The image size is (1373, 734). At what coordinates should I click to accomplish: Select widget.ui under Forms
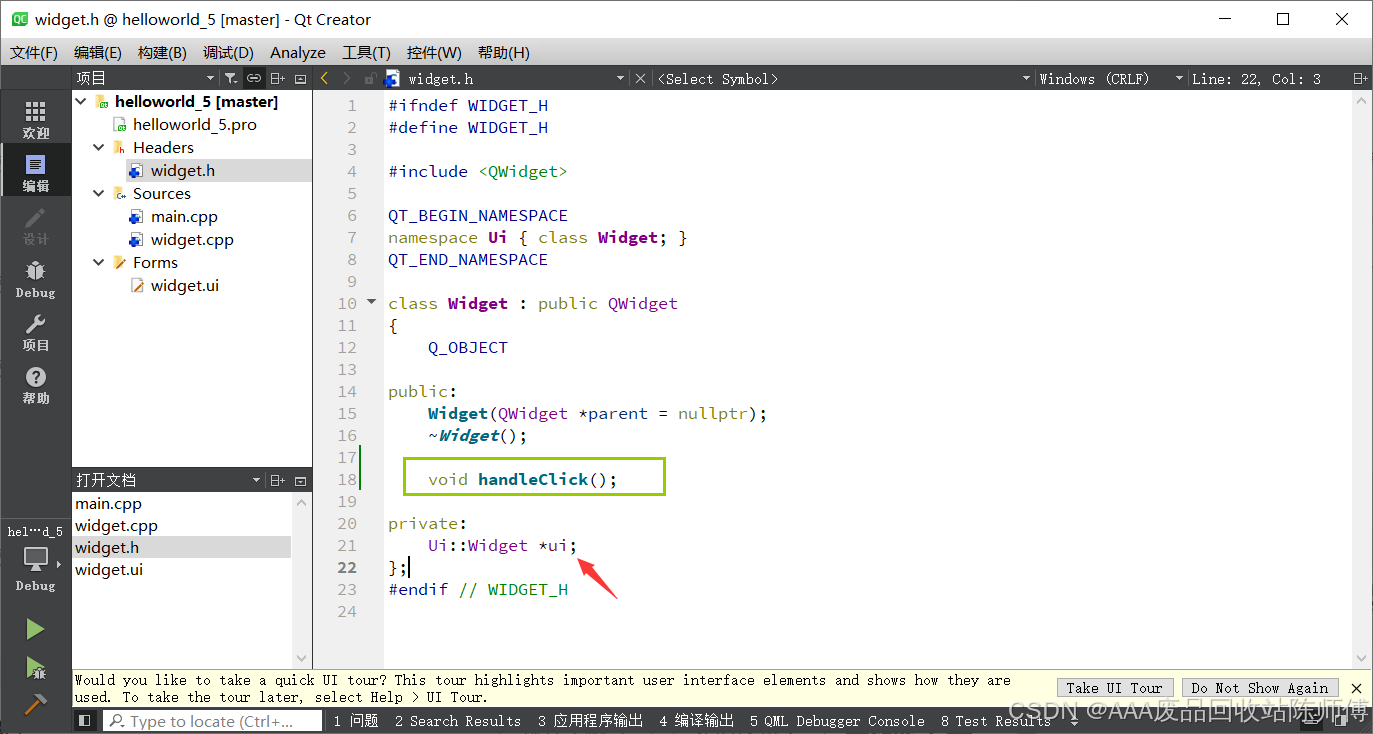[185, 285]
